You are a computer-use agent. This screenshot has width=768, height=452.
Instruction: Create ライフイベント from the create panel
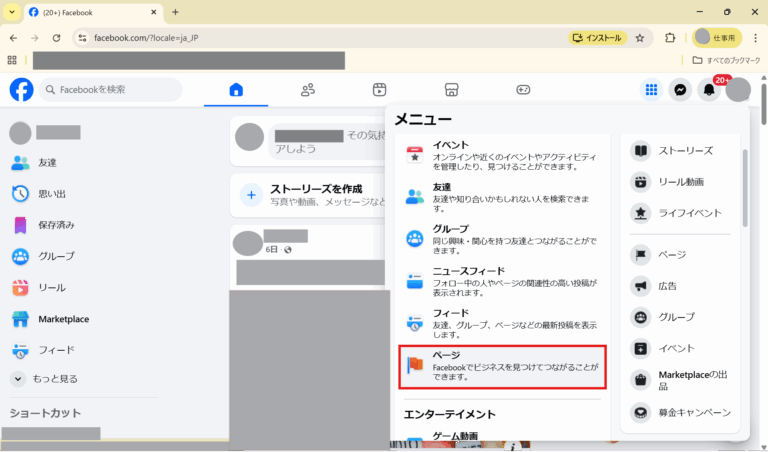(680, 214)
